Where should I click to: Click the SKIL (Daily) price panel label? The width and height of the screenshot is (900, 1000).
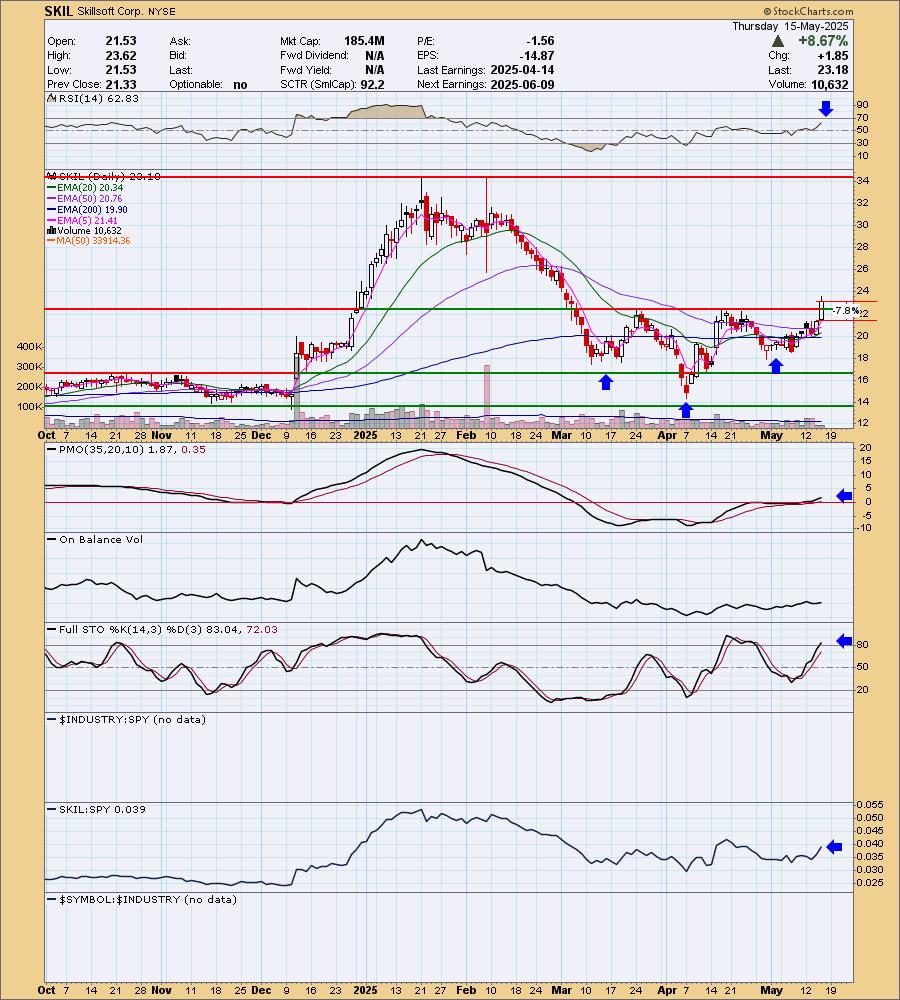tap(103, 176)
